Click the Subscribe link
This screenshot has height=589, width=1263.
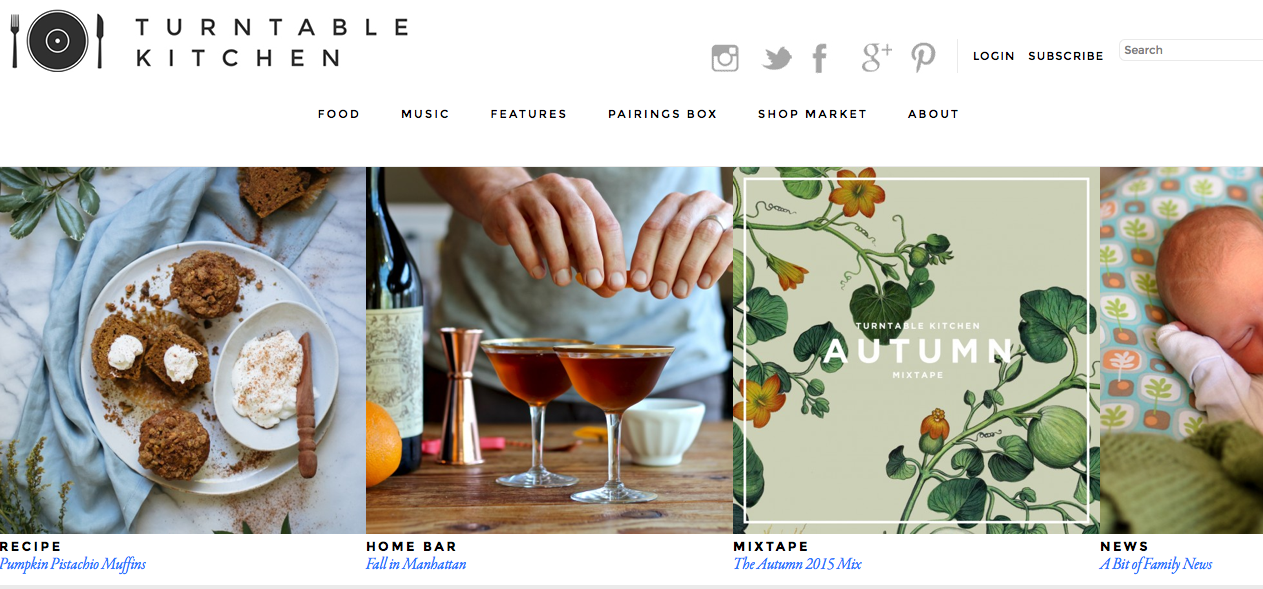coord(1066,56)
